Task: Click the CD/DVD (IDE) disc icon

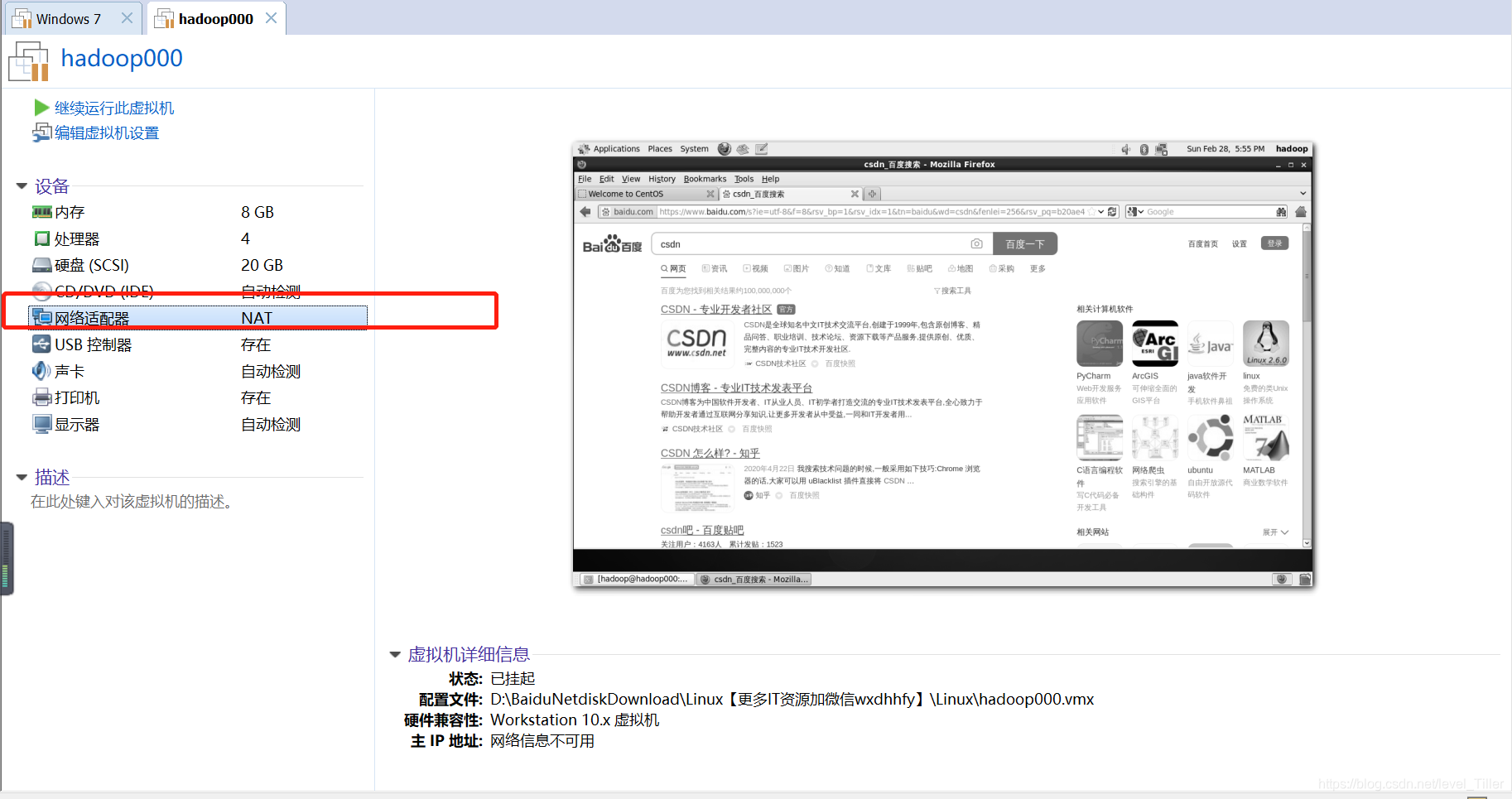Action: (x=41, y=291)
